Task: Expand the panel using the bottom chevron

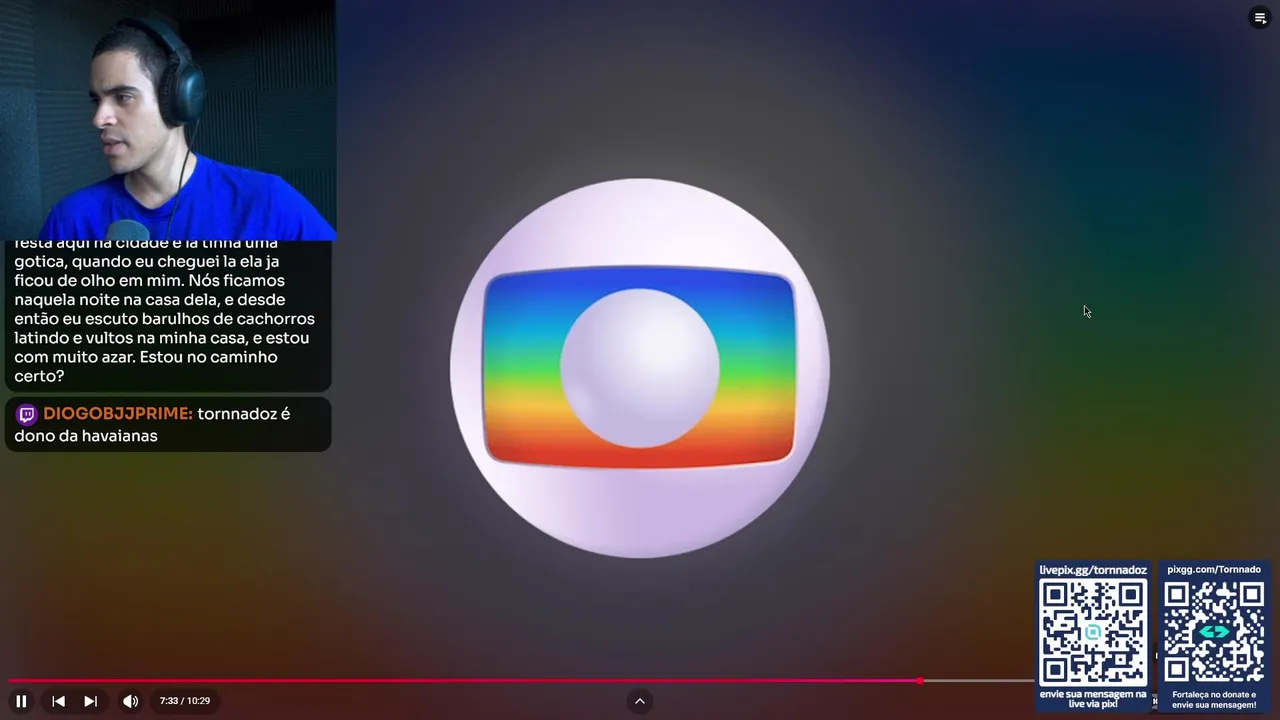Action: tap(640, 701)
